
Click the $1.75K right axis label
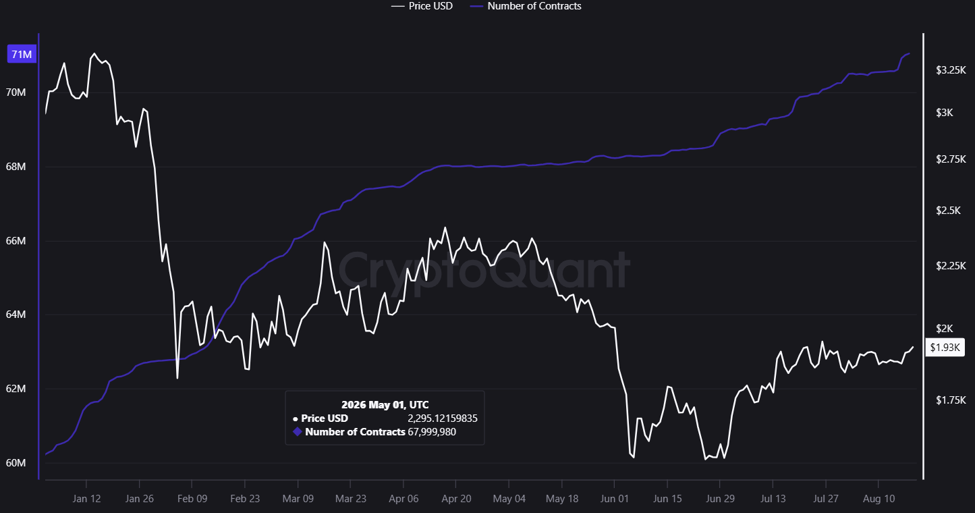(x=951, y=400)
